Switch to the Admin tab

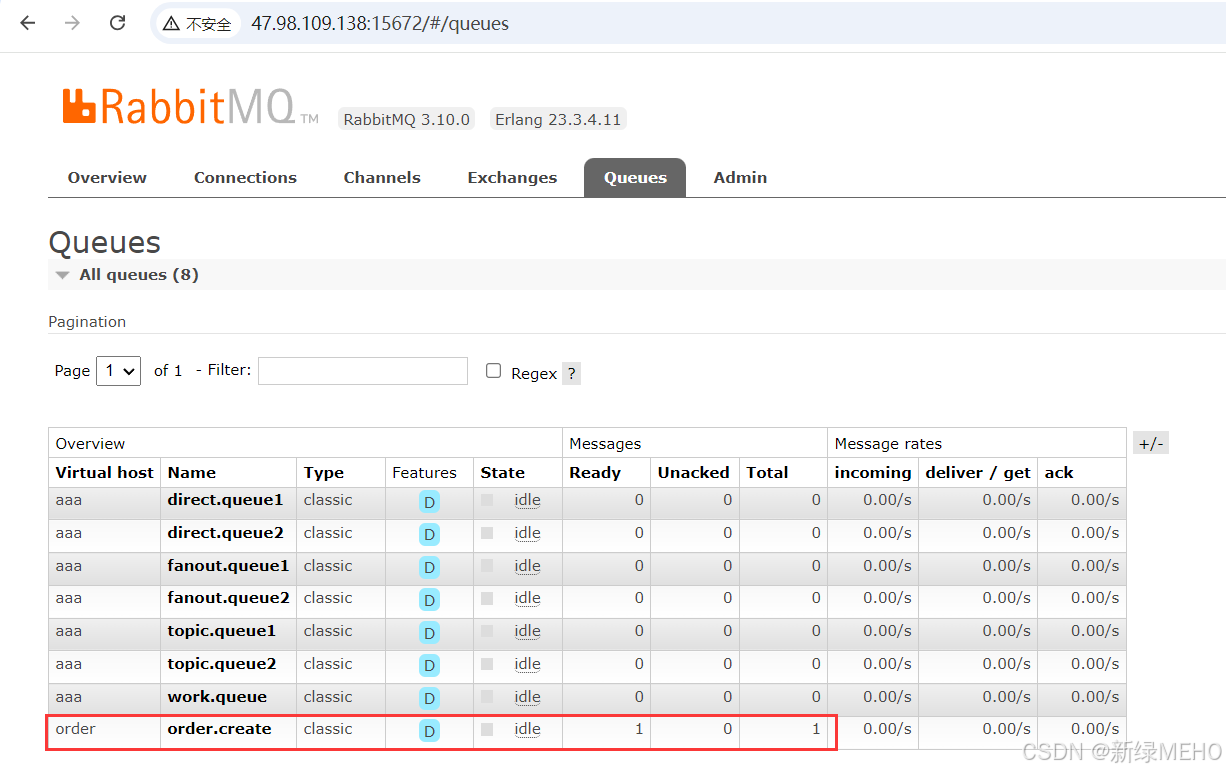[x=740, y=177]
